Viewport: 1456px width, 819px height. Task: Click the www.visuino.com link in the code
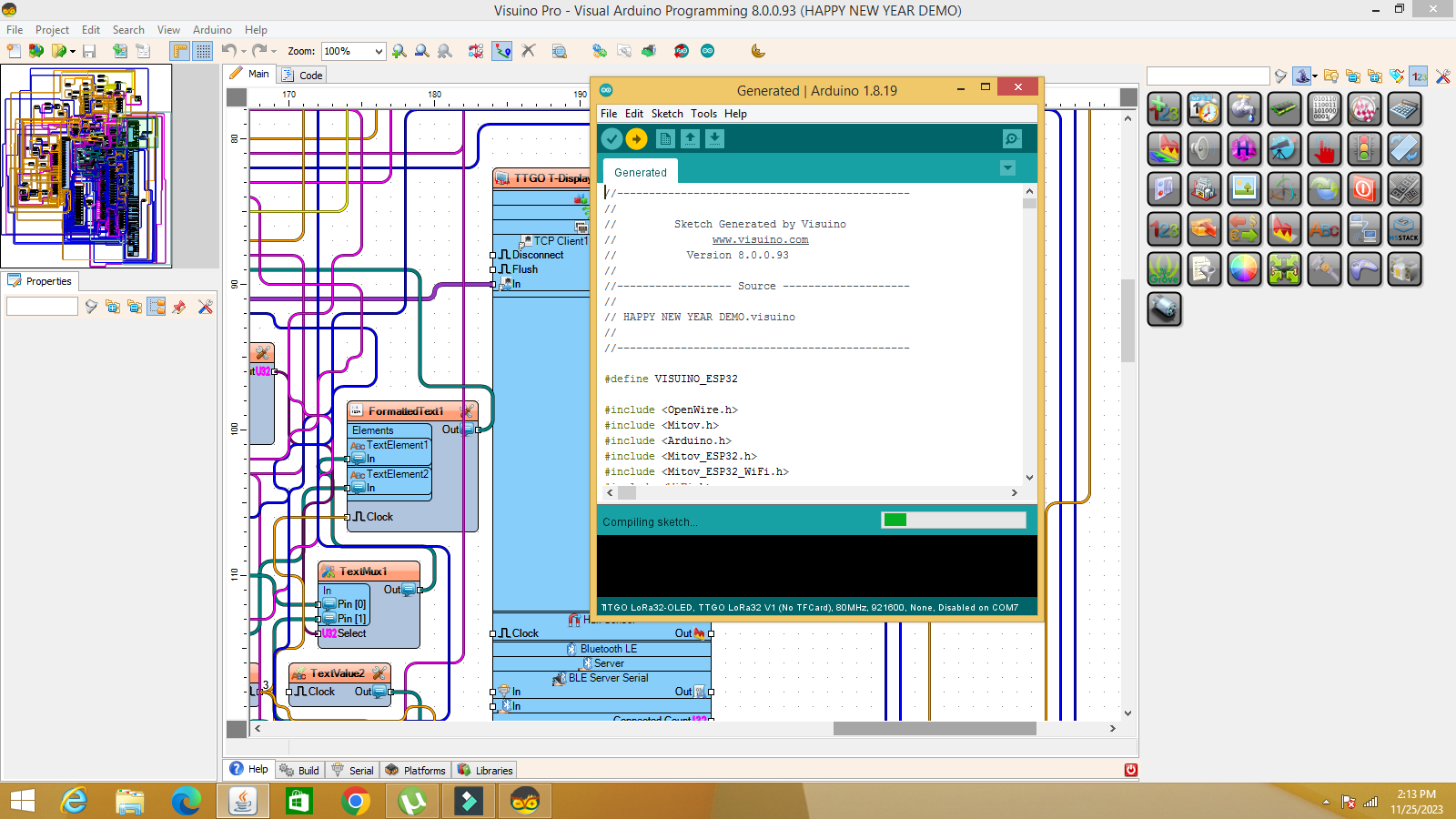click(762, 239)
